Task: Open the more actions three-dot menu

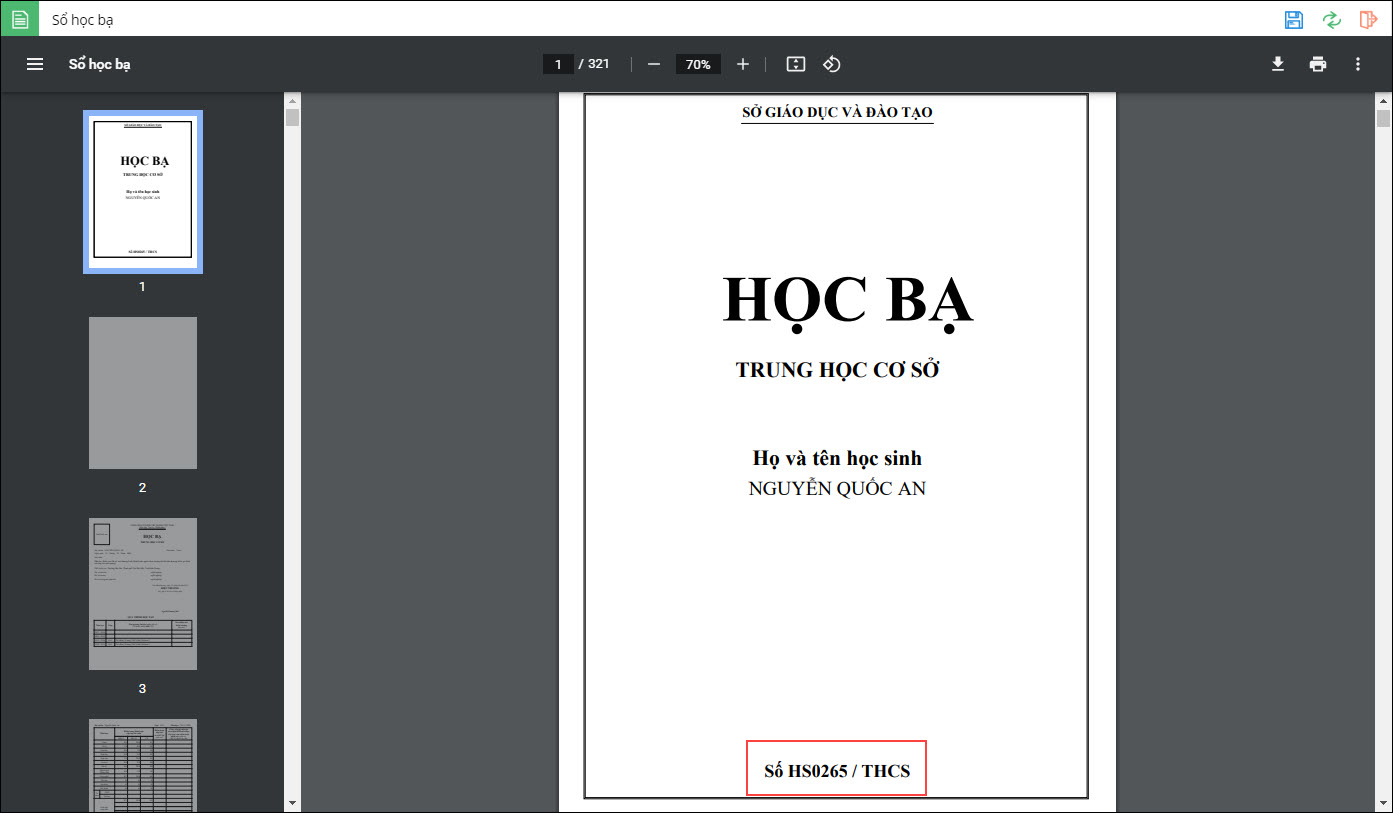Action: 1358,64
